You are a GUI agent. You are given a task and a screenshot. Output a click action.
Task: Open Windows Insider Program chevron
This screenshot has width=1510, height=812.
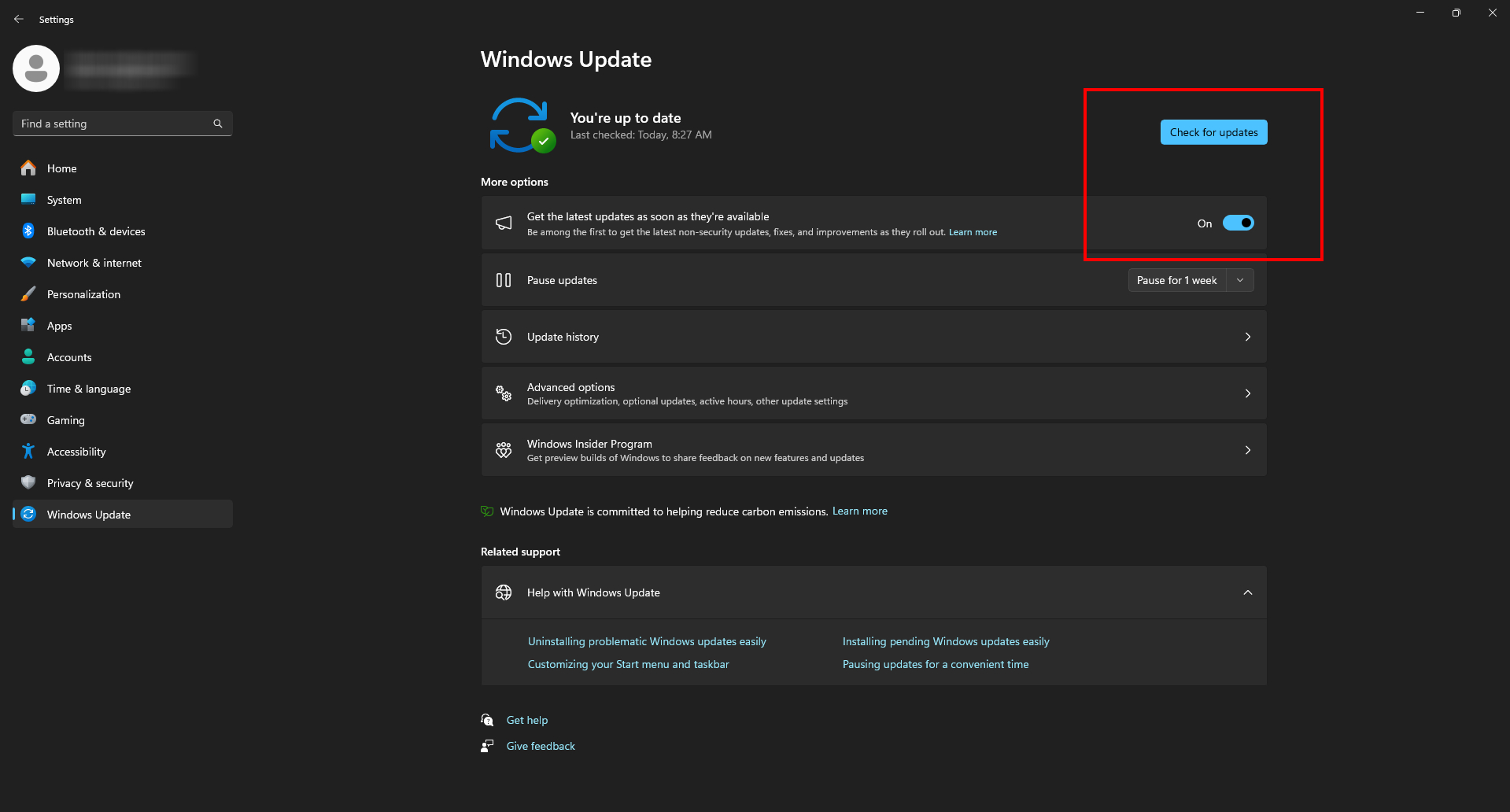pos(1248,450)
